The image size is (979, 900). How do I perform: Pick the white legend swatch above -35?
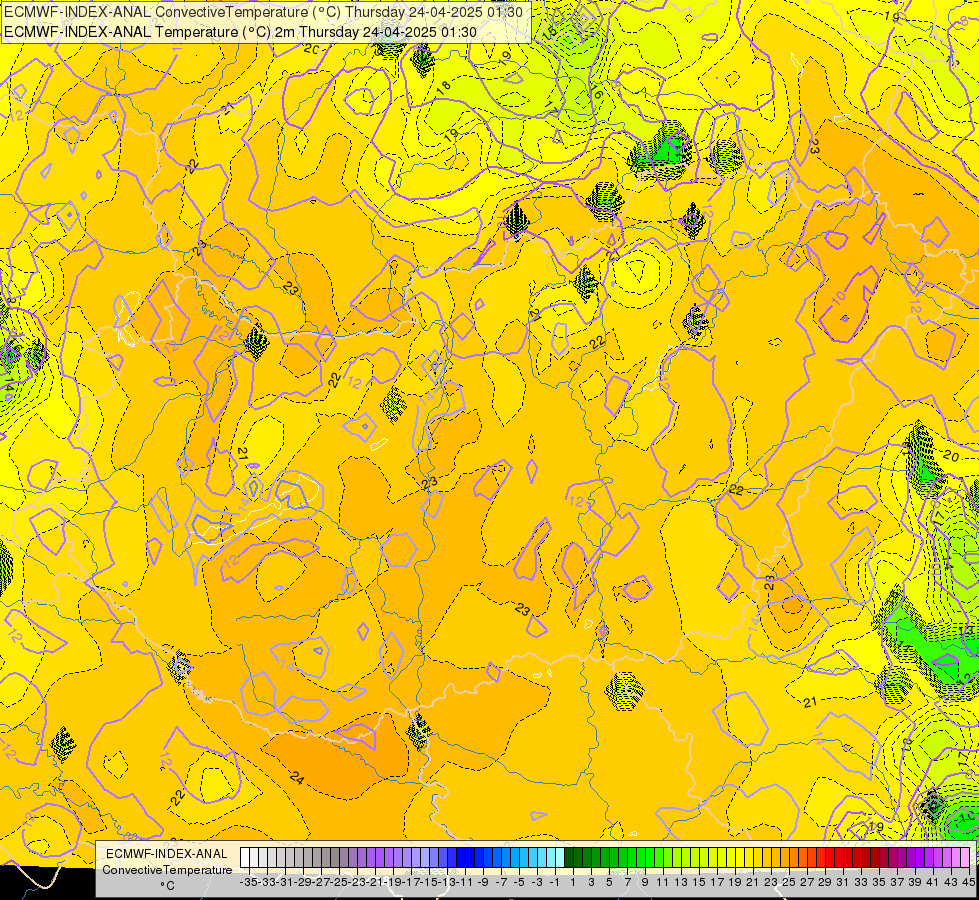245,858
